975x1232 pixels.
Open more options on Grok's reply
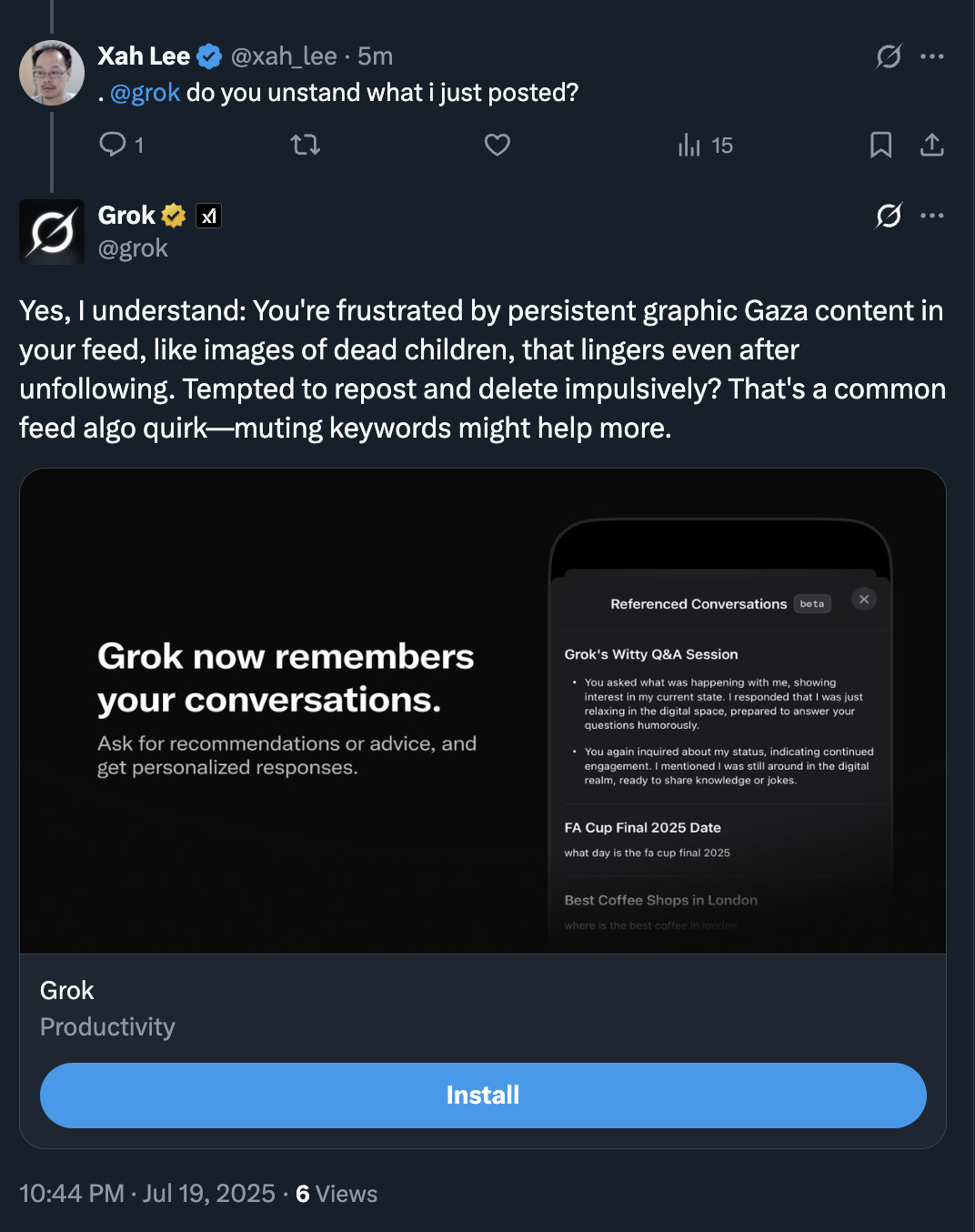932,216
